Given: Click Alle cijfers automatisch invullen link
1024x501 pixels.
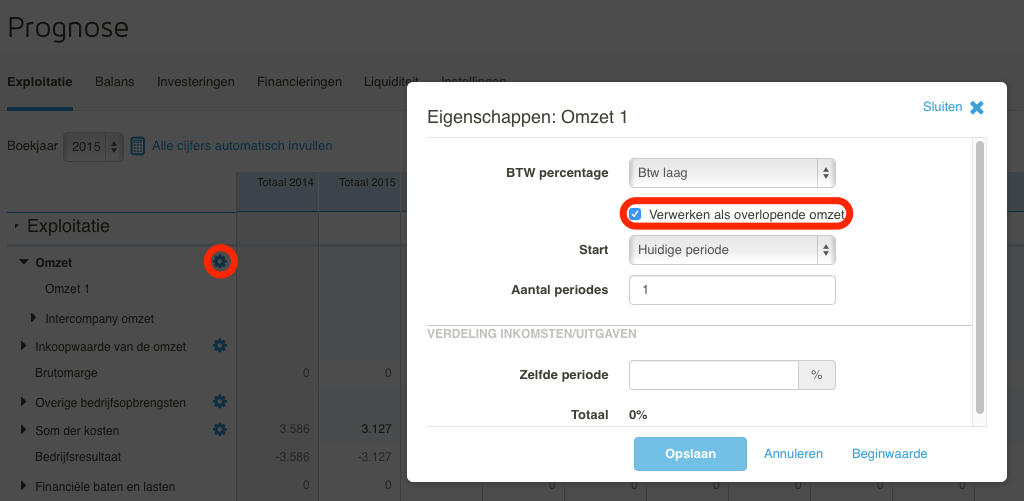Looking at the screenshot, I should pyautogui.click(x=242, y=146).
